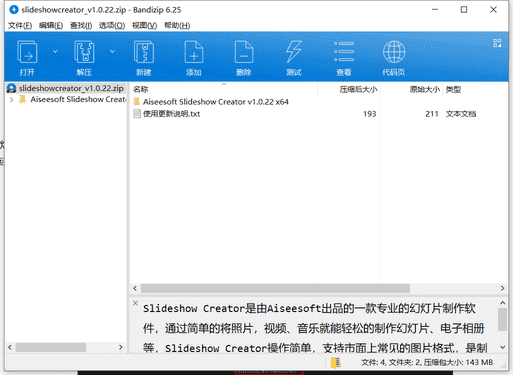Click the comment text about Slideshow Creator
513x375 pixels.
point(314,328)
